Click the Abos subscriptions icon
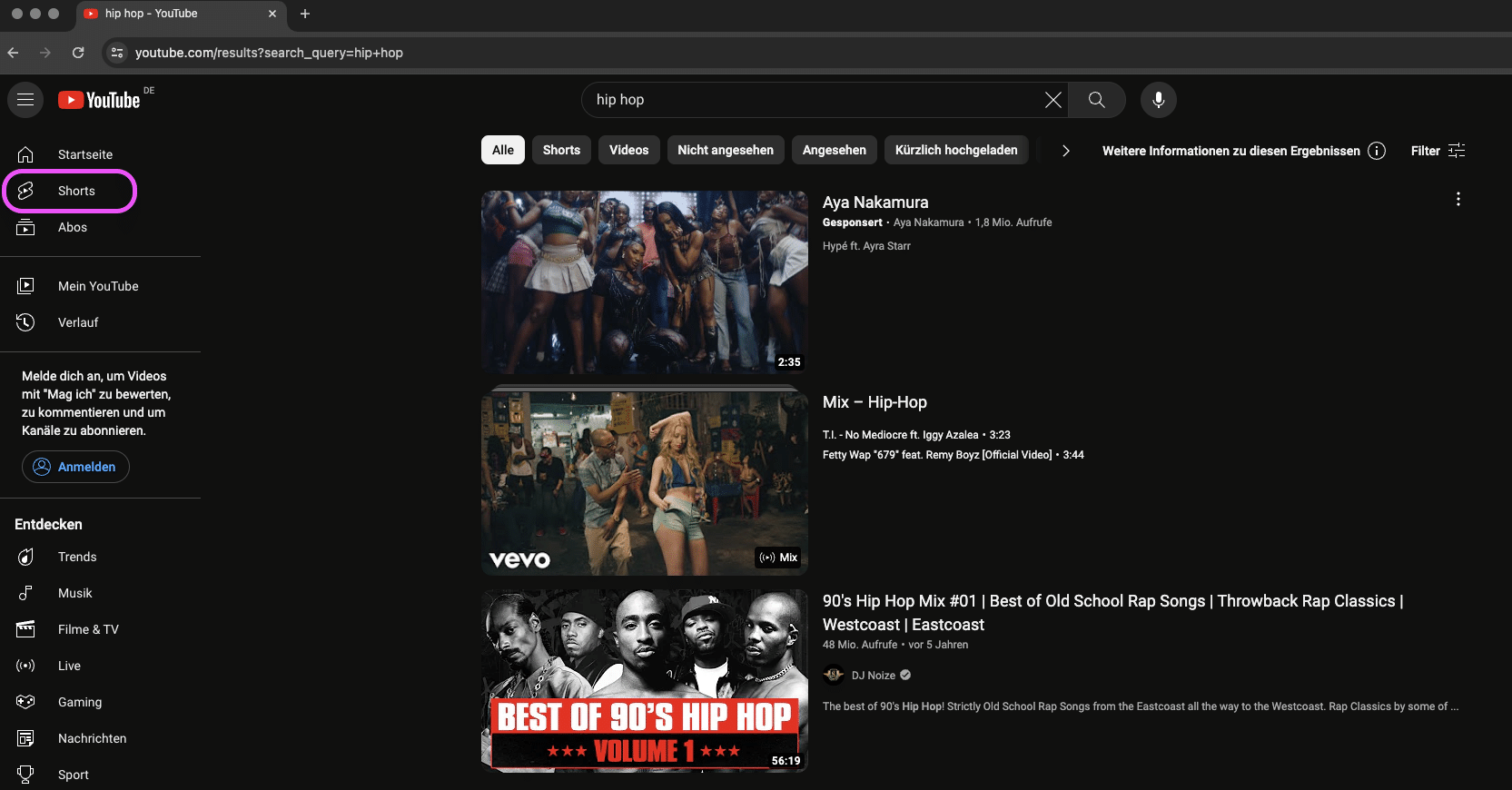This screenshot has width=1512, height=790. tap(25, 227)
